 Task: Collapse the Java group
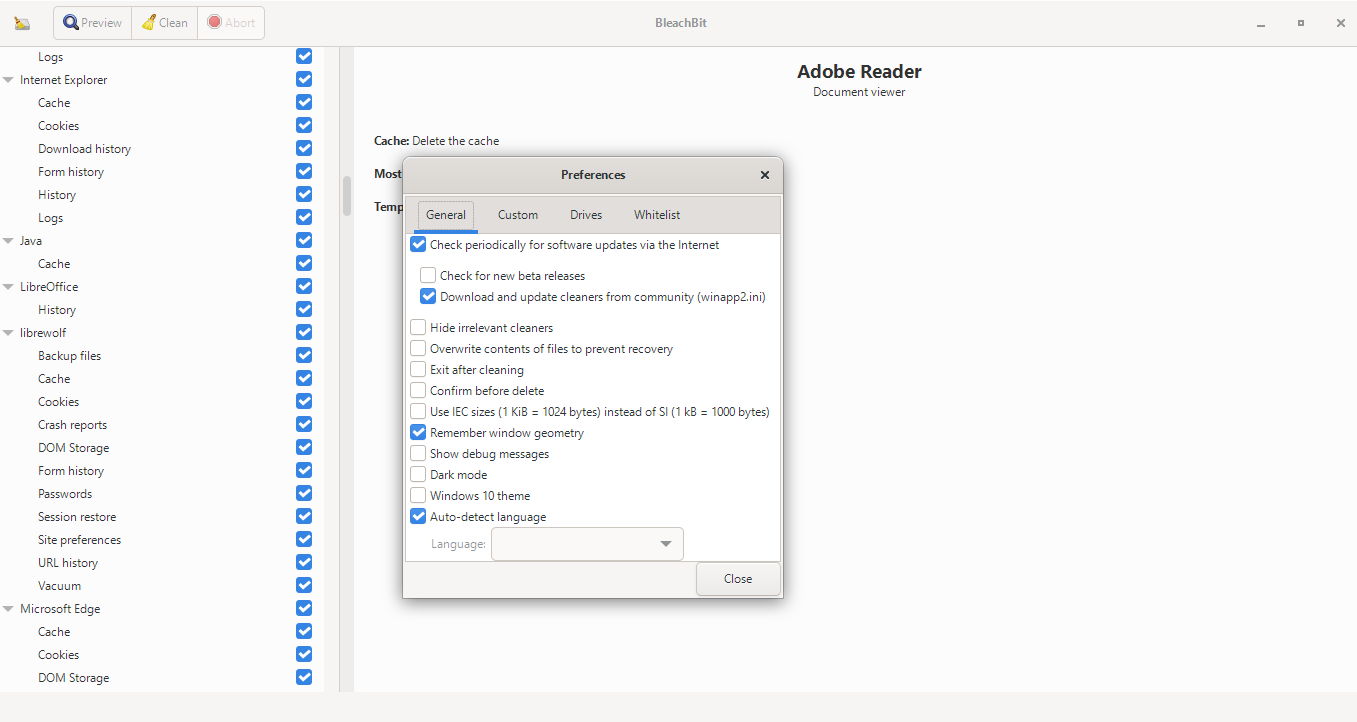coord(9,241)
